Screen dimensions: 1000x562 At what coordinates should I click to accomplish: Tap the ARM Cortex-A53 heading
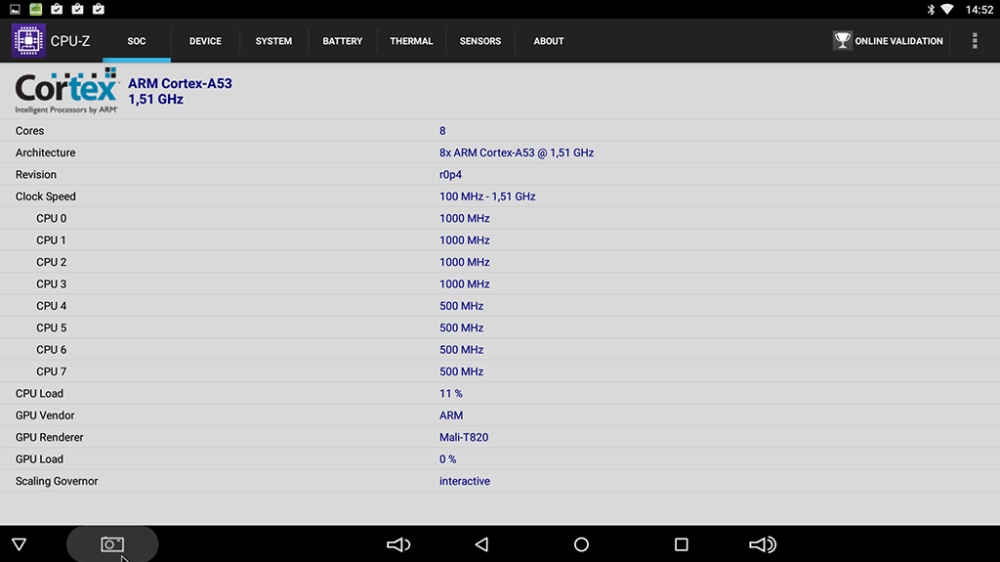pyautogui.click(x=180, y=84)
